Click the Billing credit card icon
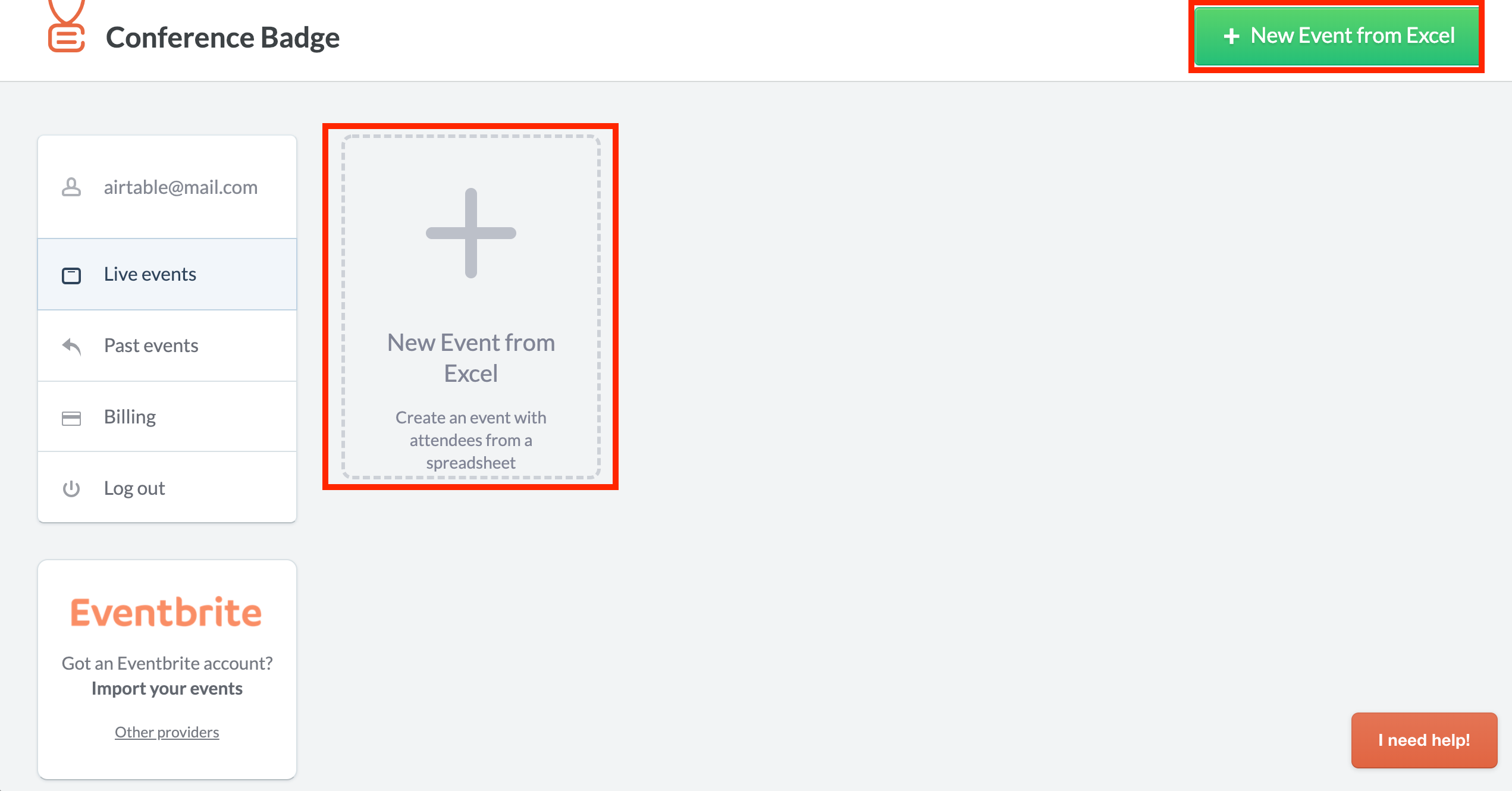The image size is (1512, 791). 71,418
